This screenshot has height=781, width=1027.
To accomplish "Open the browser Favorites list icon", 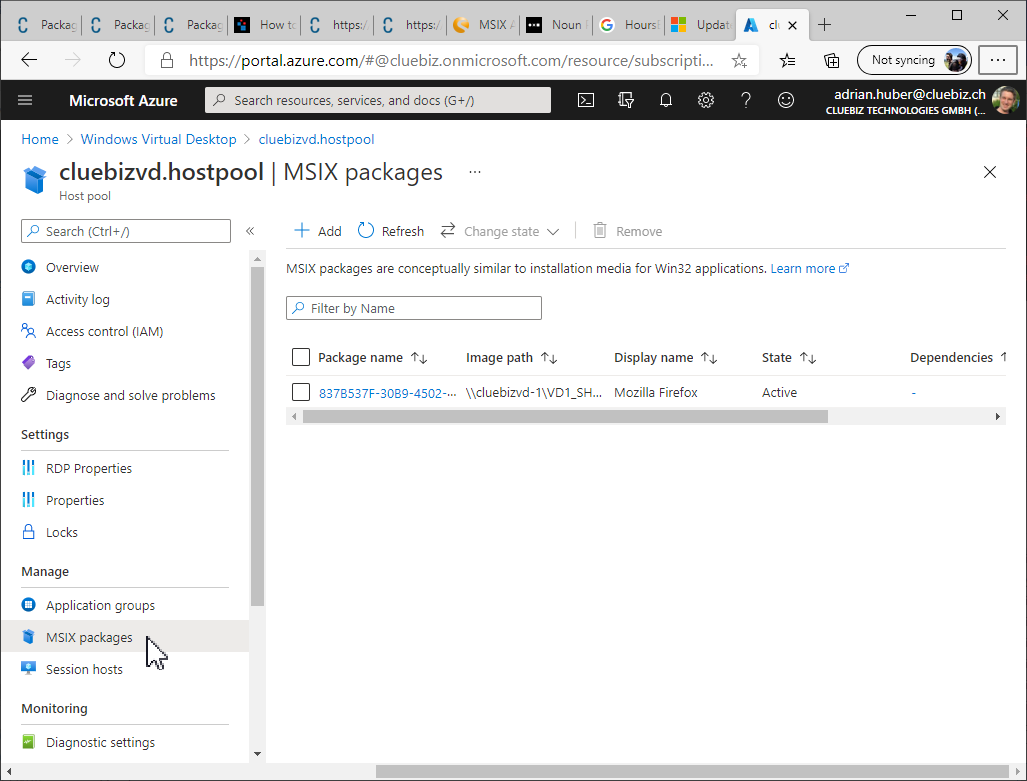I will pyautogui.click(x=787, y=61).
